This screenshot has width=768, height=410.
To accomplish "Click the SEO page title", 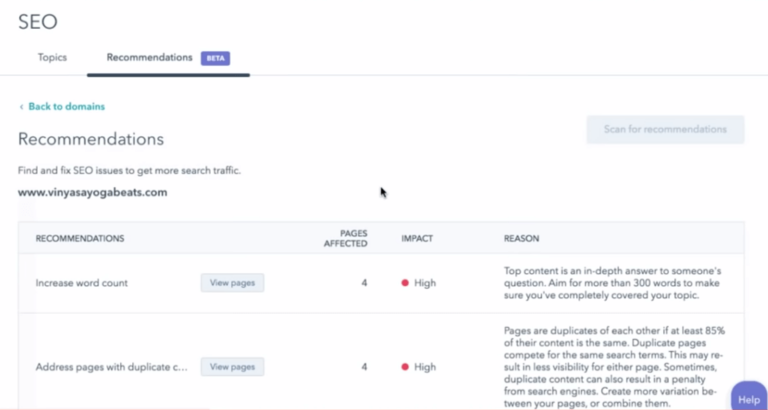I will coord(38,20).
